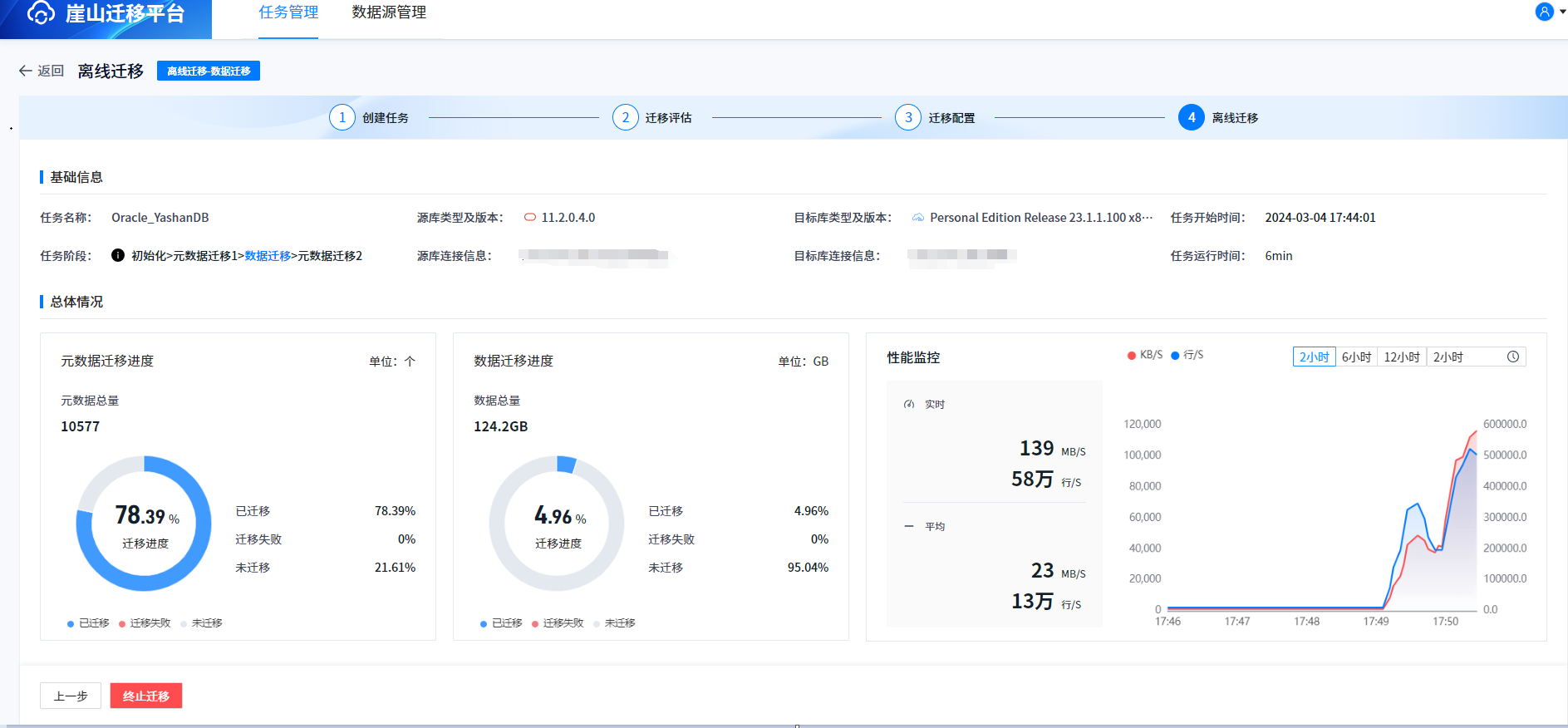Click the real-time 58万 行/S reading
Image resolution: width=1568 pixels, height=728 pixels.
(x=1047, y=480)
